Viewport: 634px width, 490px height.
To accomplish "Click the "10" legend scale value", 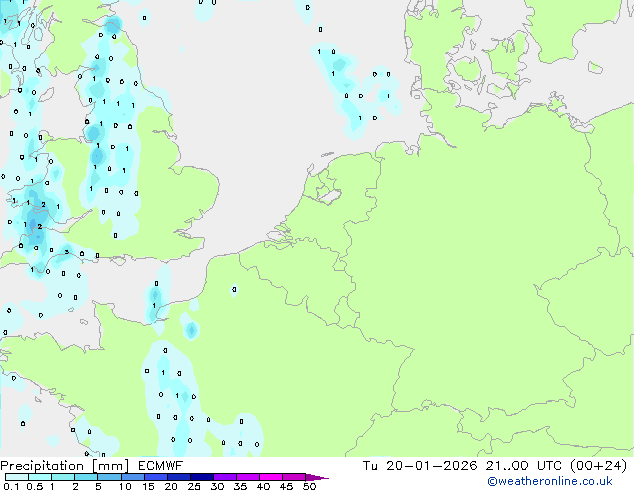I will point(125,486).
